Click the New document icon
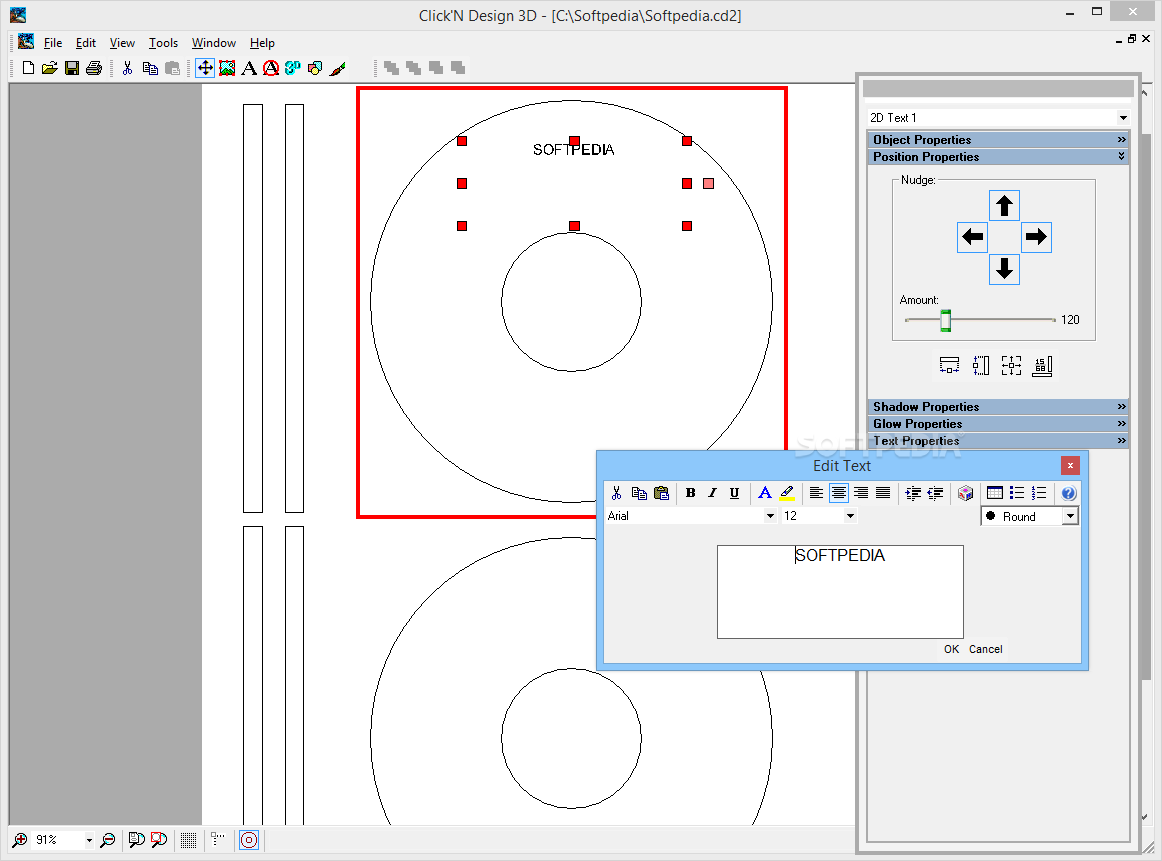The height and width of the screenshot is (861, 1162). pyautogui.click(x=28, y=68)
